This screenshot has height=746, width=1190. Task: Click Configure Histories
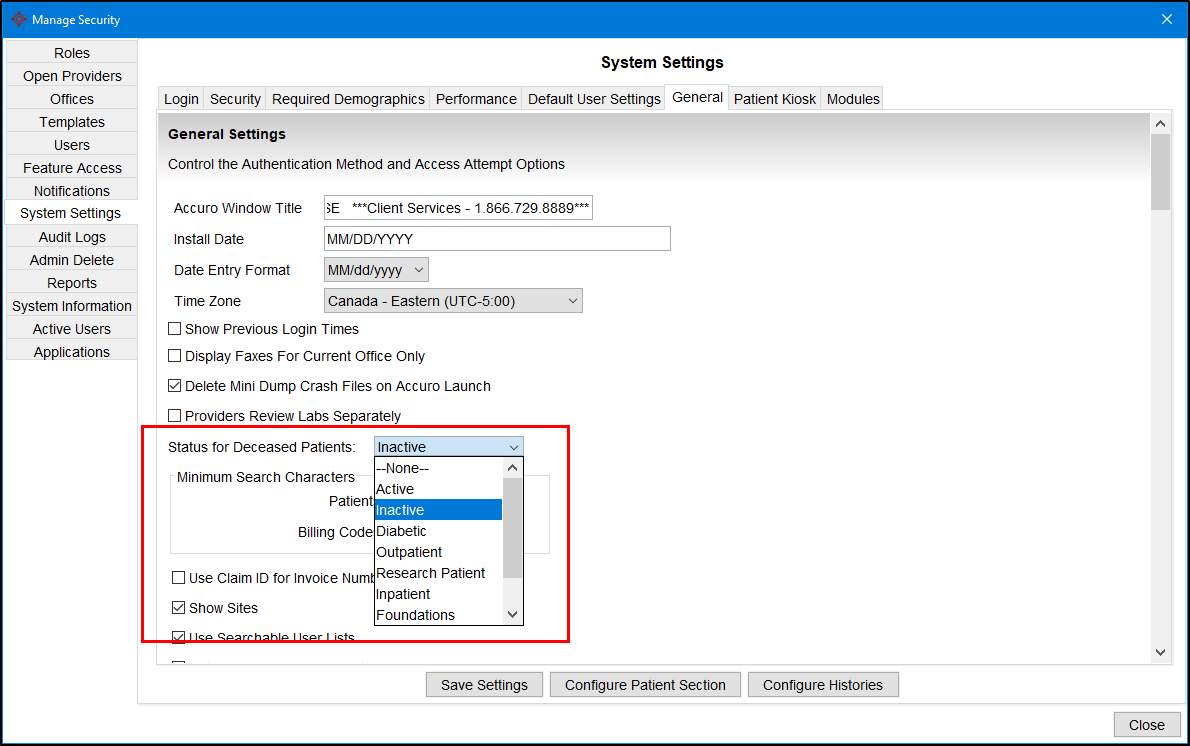click(823, 684)
